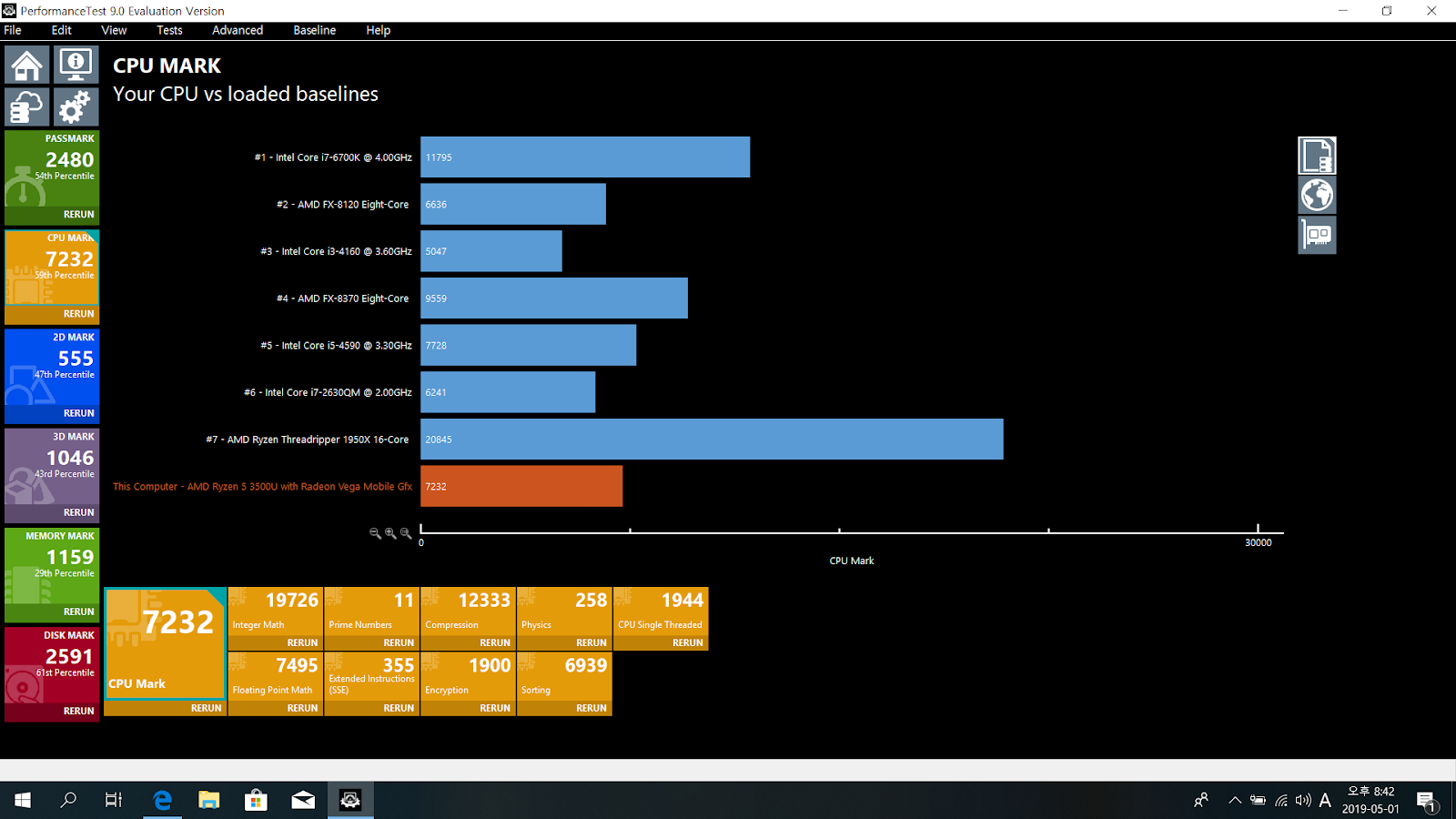
Task: Reset chart zoom with the third magnifier
Action: pos(406,533)
